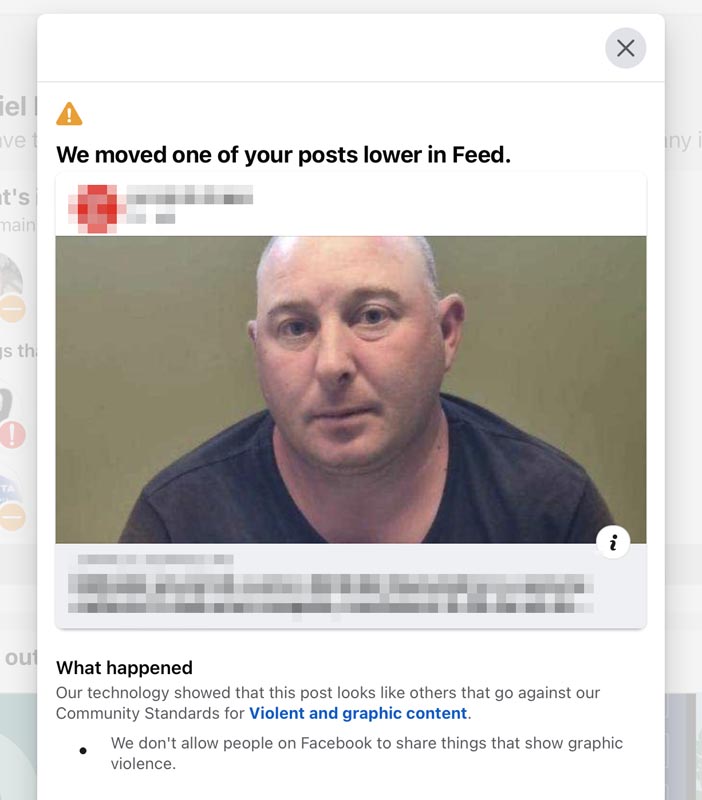The height and width of the screenshot is (800, 702).
Task: Click the pixelated red profile avatar
Action: [97, 209]
